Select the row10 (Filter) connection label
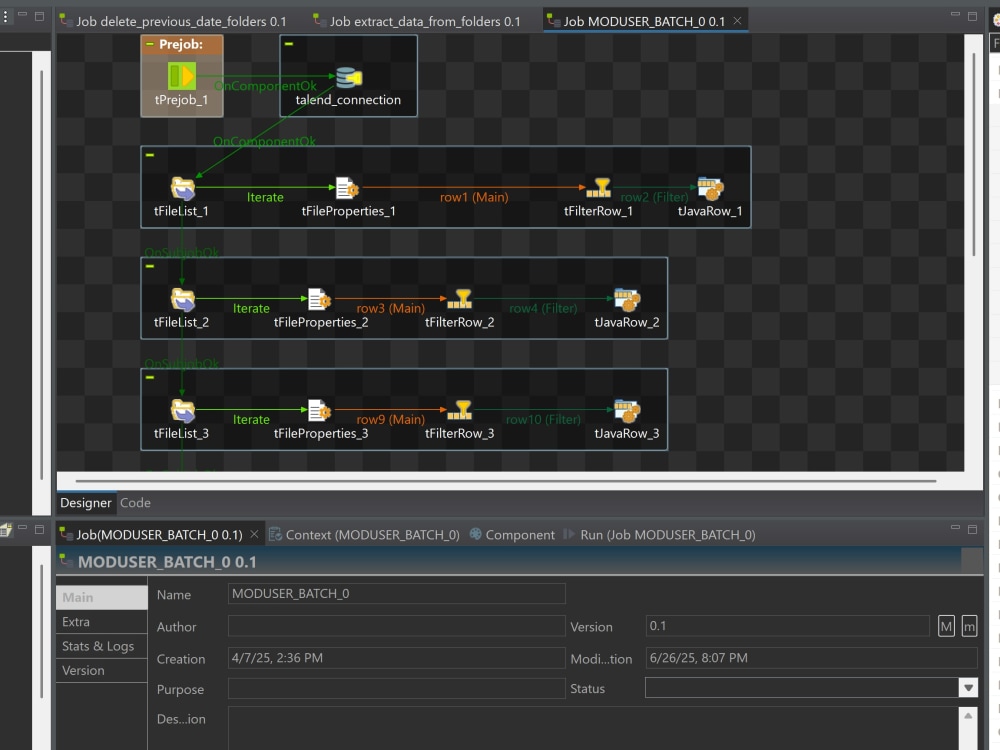Viewport: 1000px width, 750px height. pos(543,419)
